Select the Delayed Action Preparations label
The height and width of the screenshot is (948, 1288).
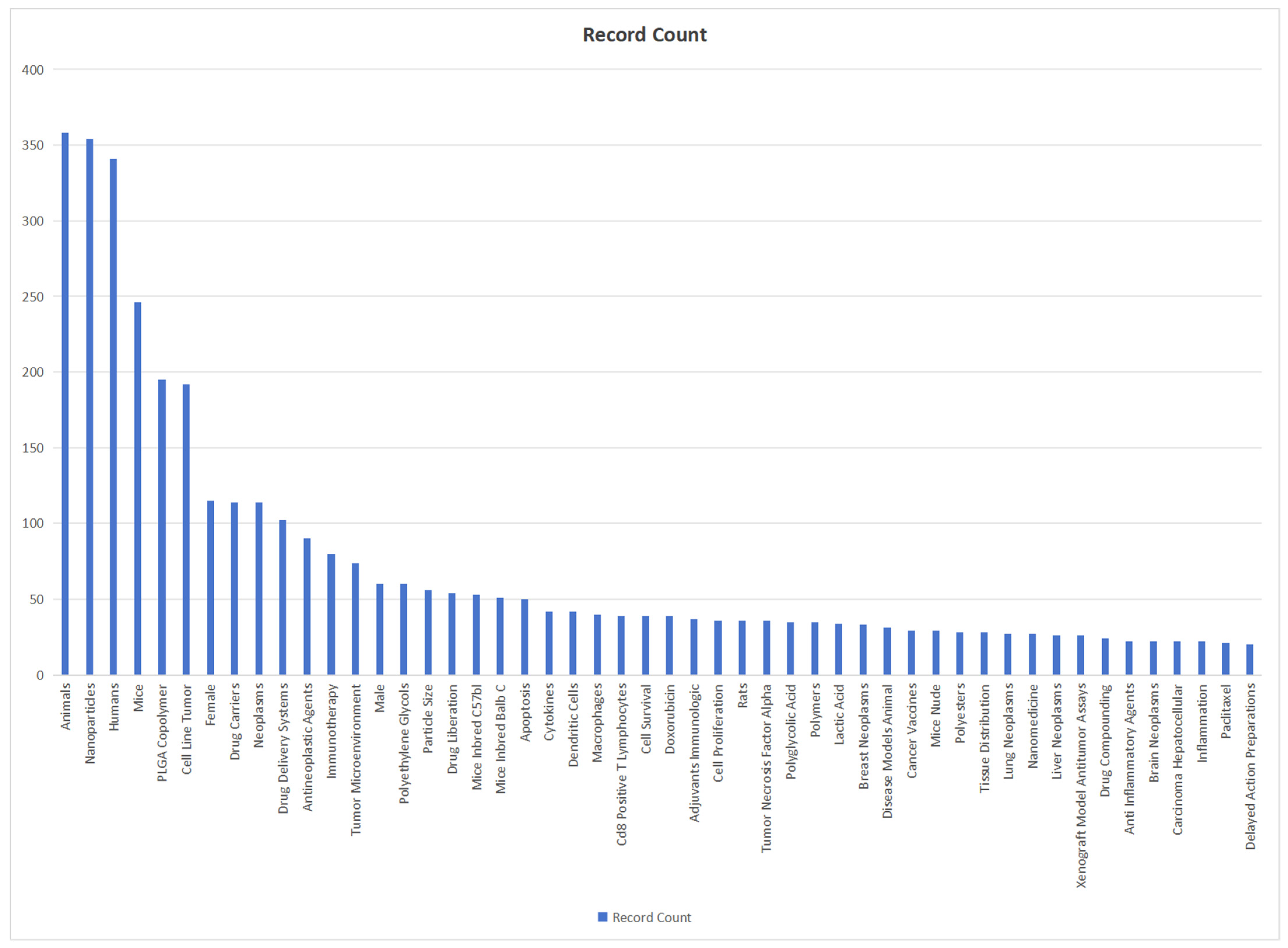point(1250,766)
